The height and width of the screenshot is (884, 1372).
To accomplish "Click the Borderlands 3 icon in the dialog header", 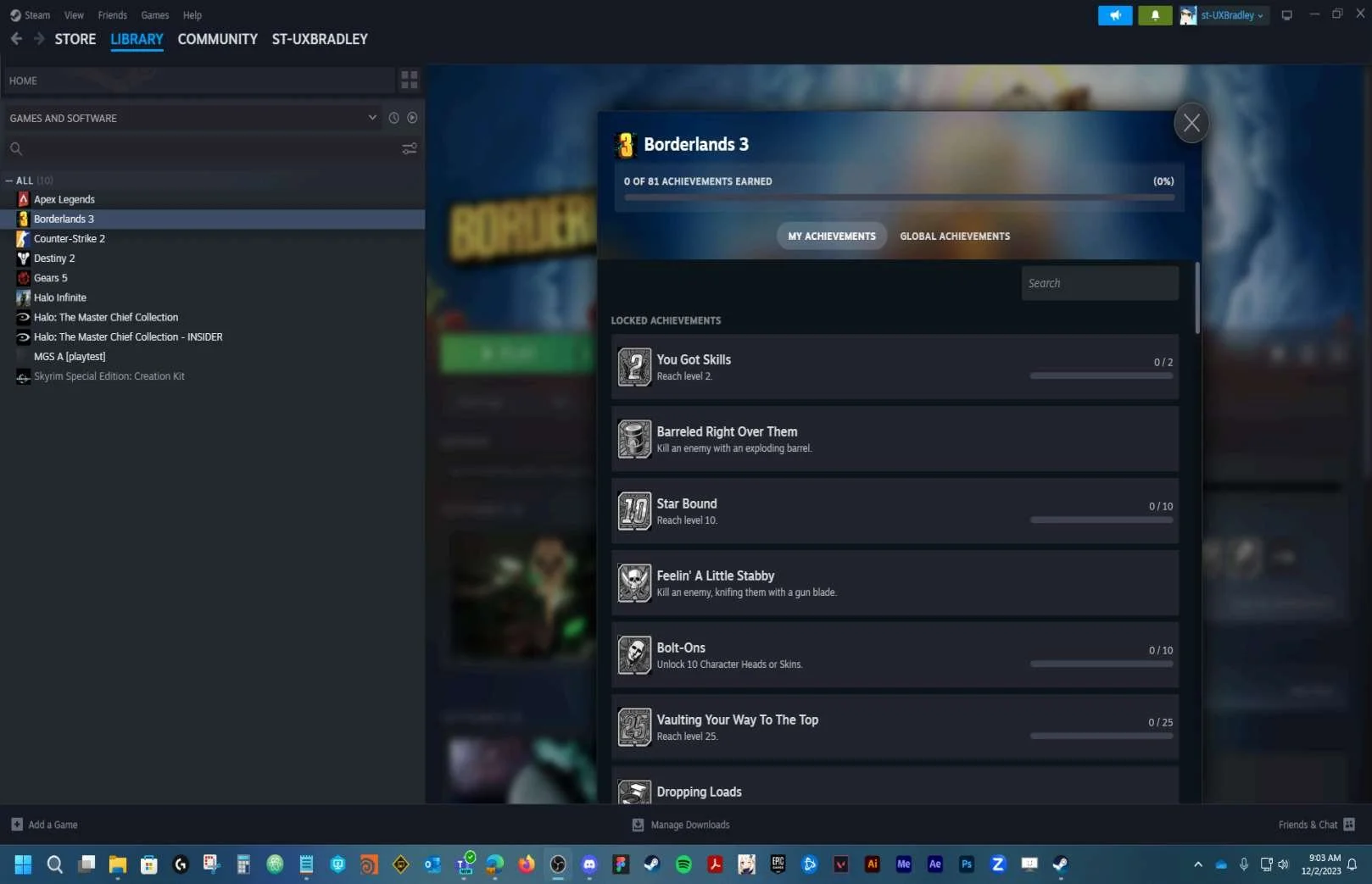I will coord(626,145).
